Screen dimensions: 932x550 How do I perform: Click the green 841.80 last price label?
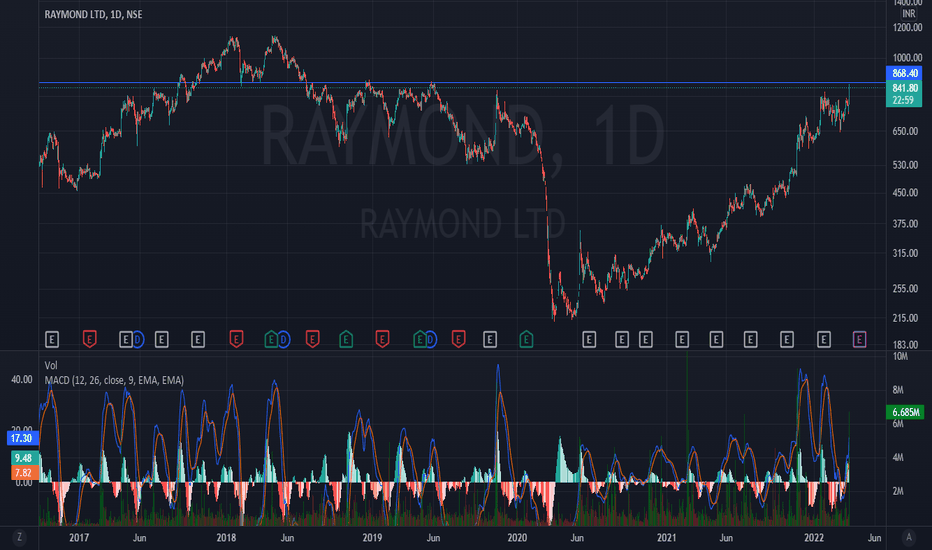click(x=904, y=88)
